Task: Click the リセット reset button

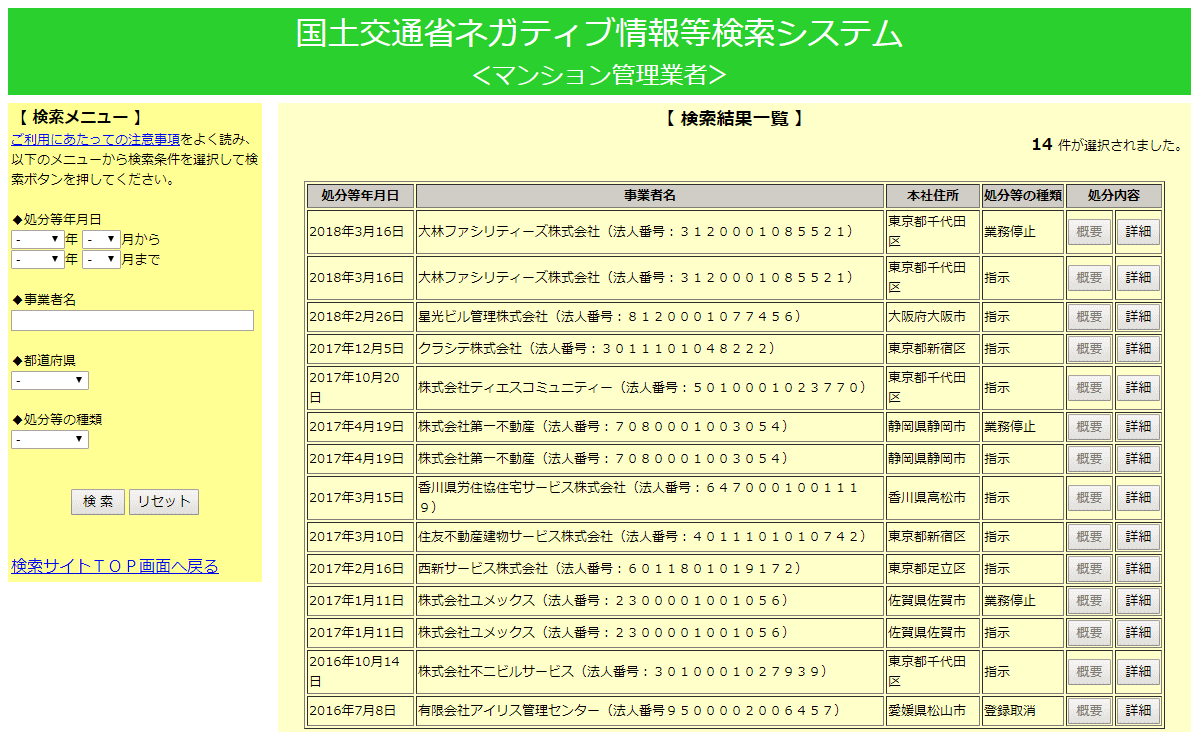Action: click(164, 501)
